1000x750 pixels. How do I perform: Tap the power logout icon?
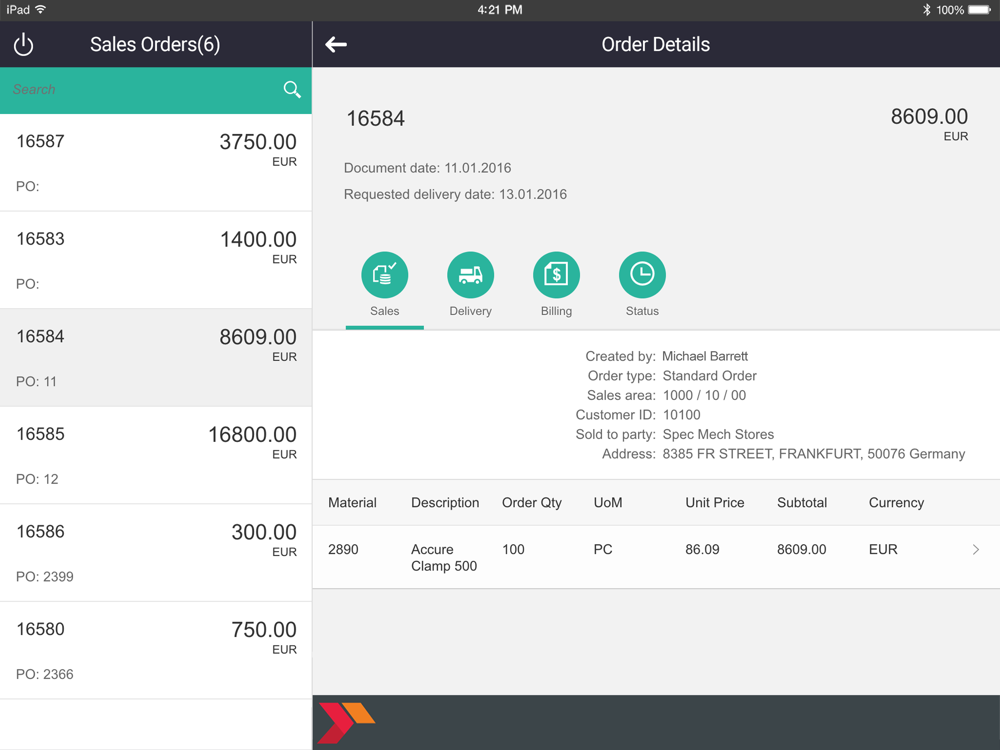click(x=24, y=45)
